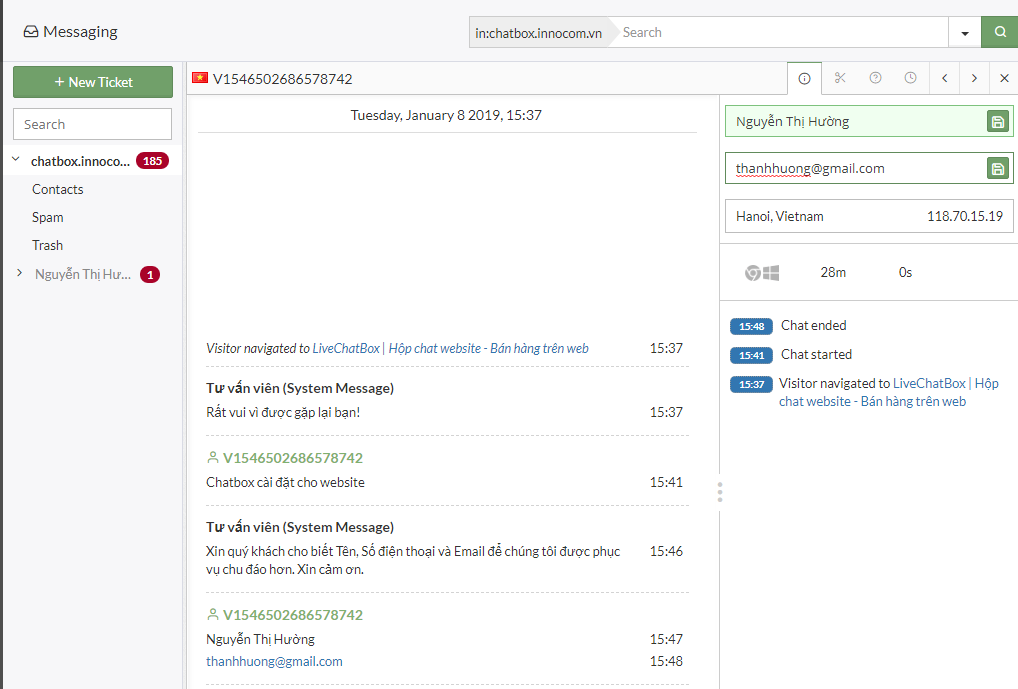Click the green search magnifier button

click(x=1000, y=32)
